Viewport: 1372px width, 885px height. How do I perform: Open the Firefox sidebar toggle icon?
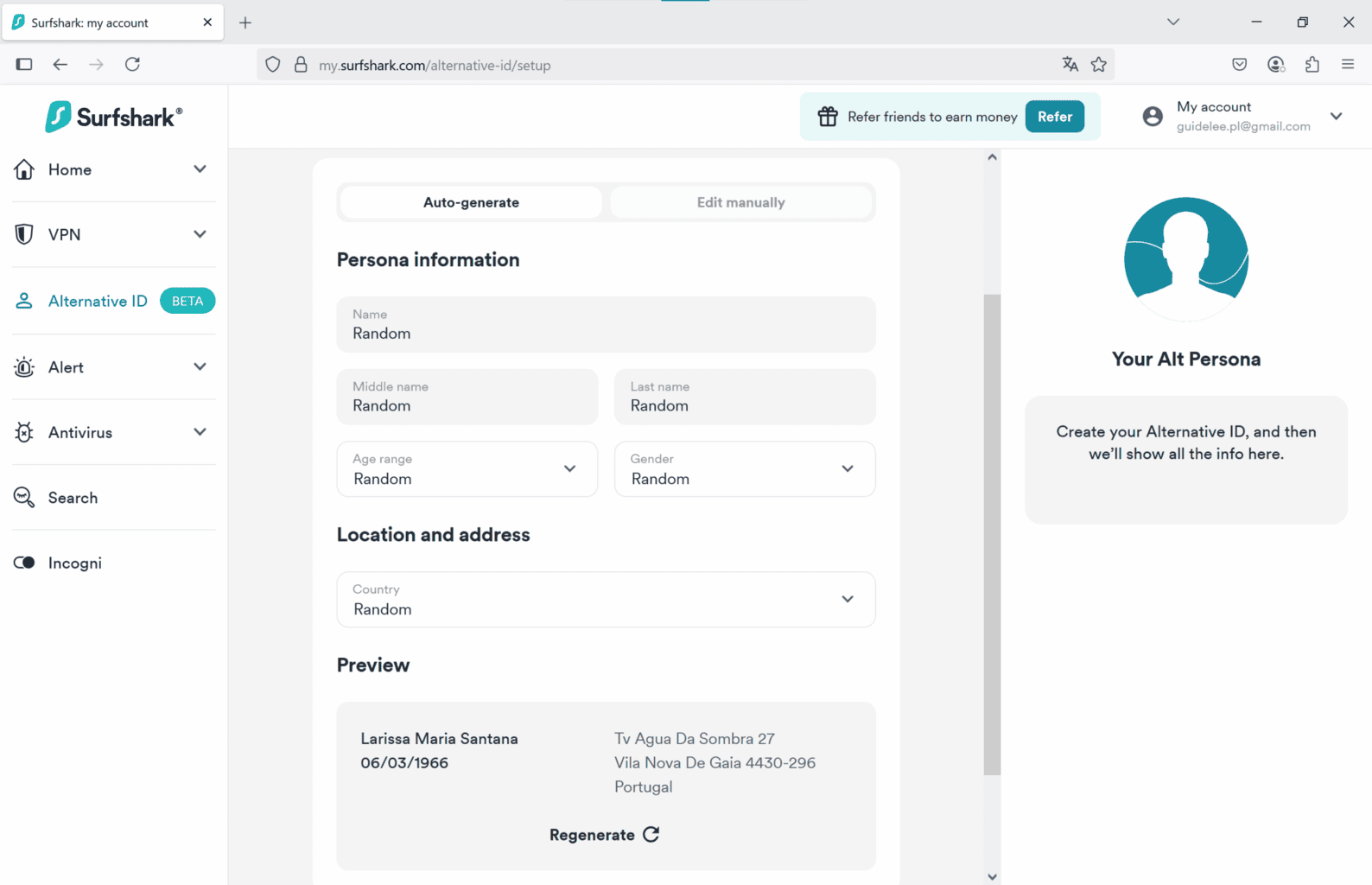(24, 65)
